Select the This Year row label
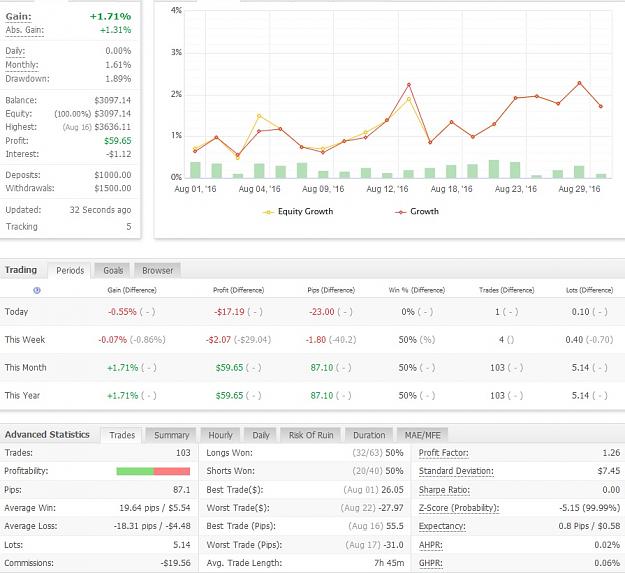The height and width of the screenshot is (573, 625). (22, 396)
